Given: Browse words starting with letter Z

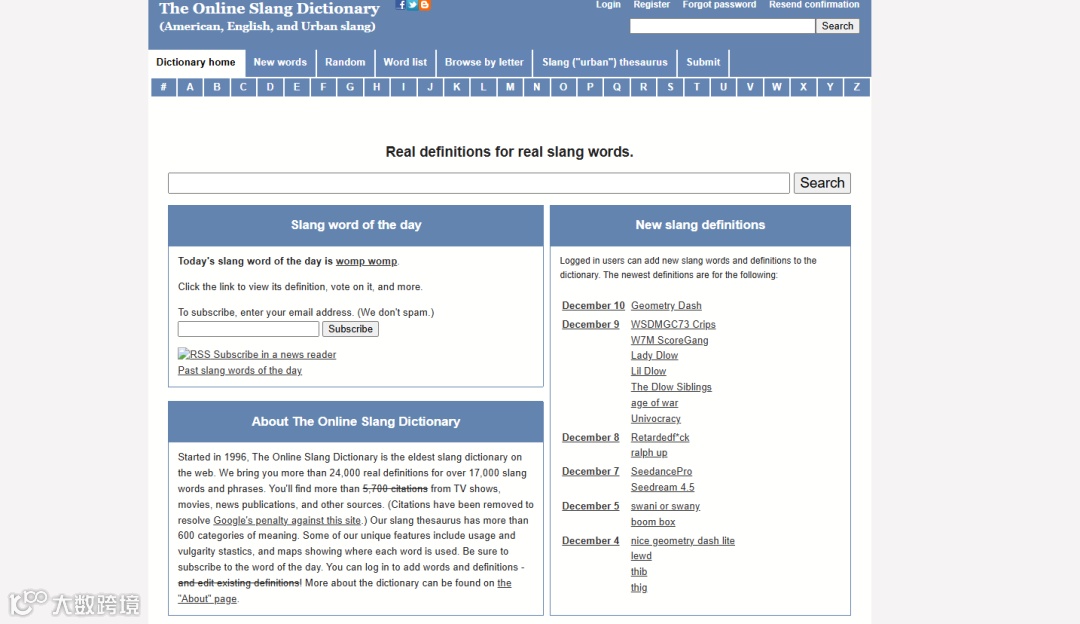Looking at the screenshot, I should (x=857, y=87).
